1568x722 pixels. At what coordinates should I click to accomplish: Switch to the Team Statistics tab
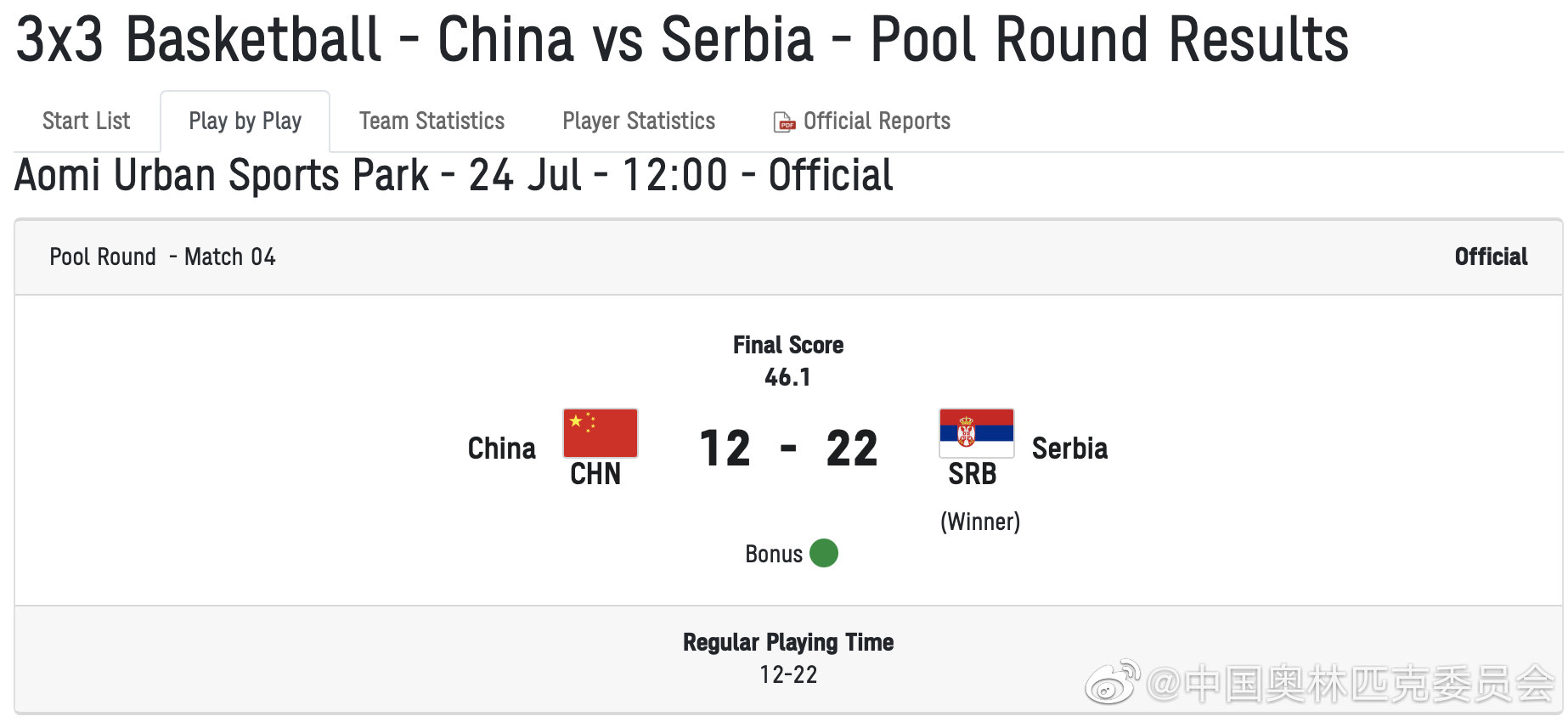pos(431,121)
